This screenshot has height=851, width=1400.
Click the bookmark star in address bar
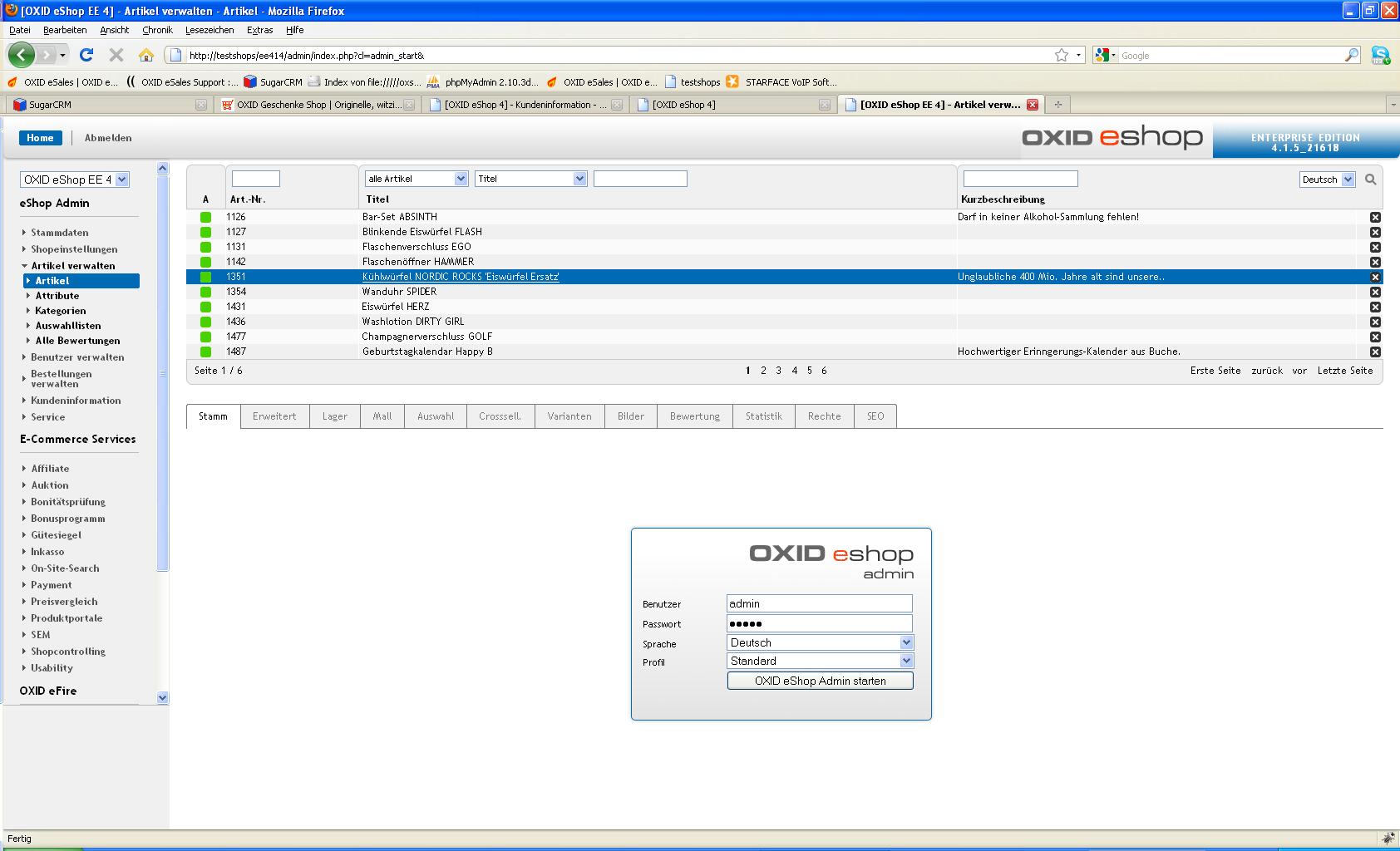(1061, 55)
